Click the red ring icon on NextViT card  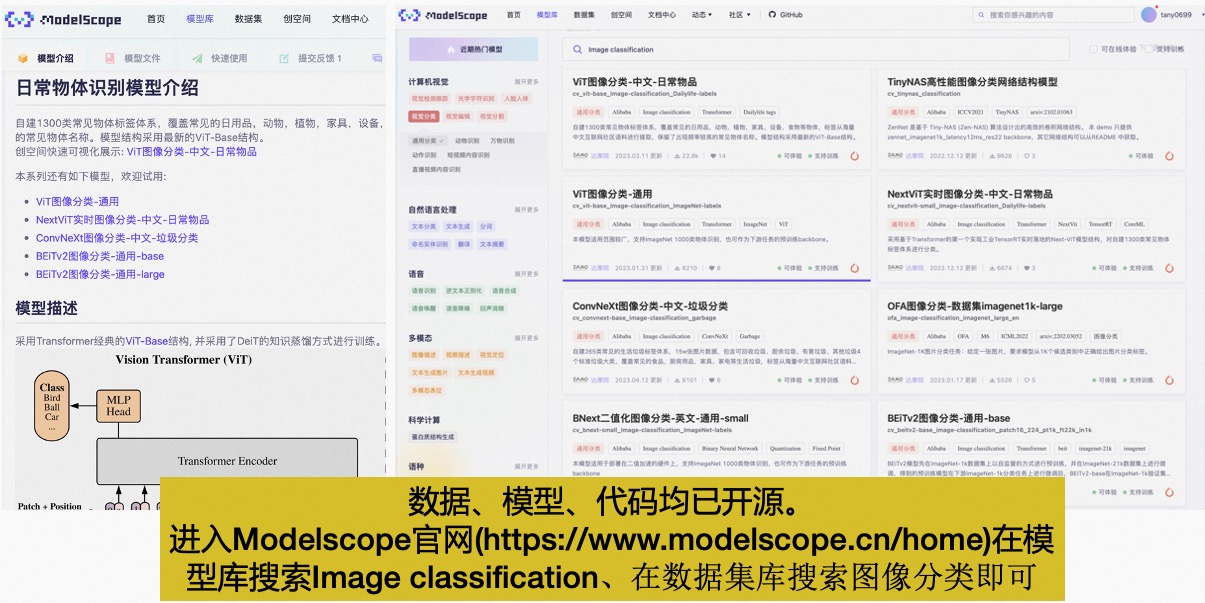(1169, 268)
